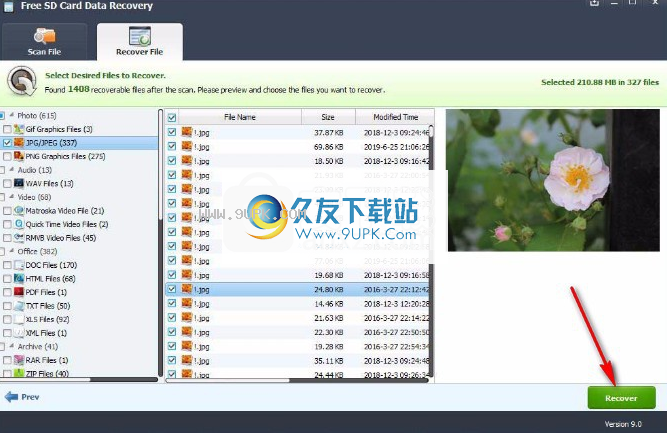Screen dimensions: 670x434
Task: Click the file list horizontal scrollbar
Action: click(297, 380)
